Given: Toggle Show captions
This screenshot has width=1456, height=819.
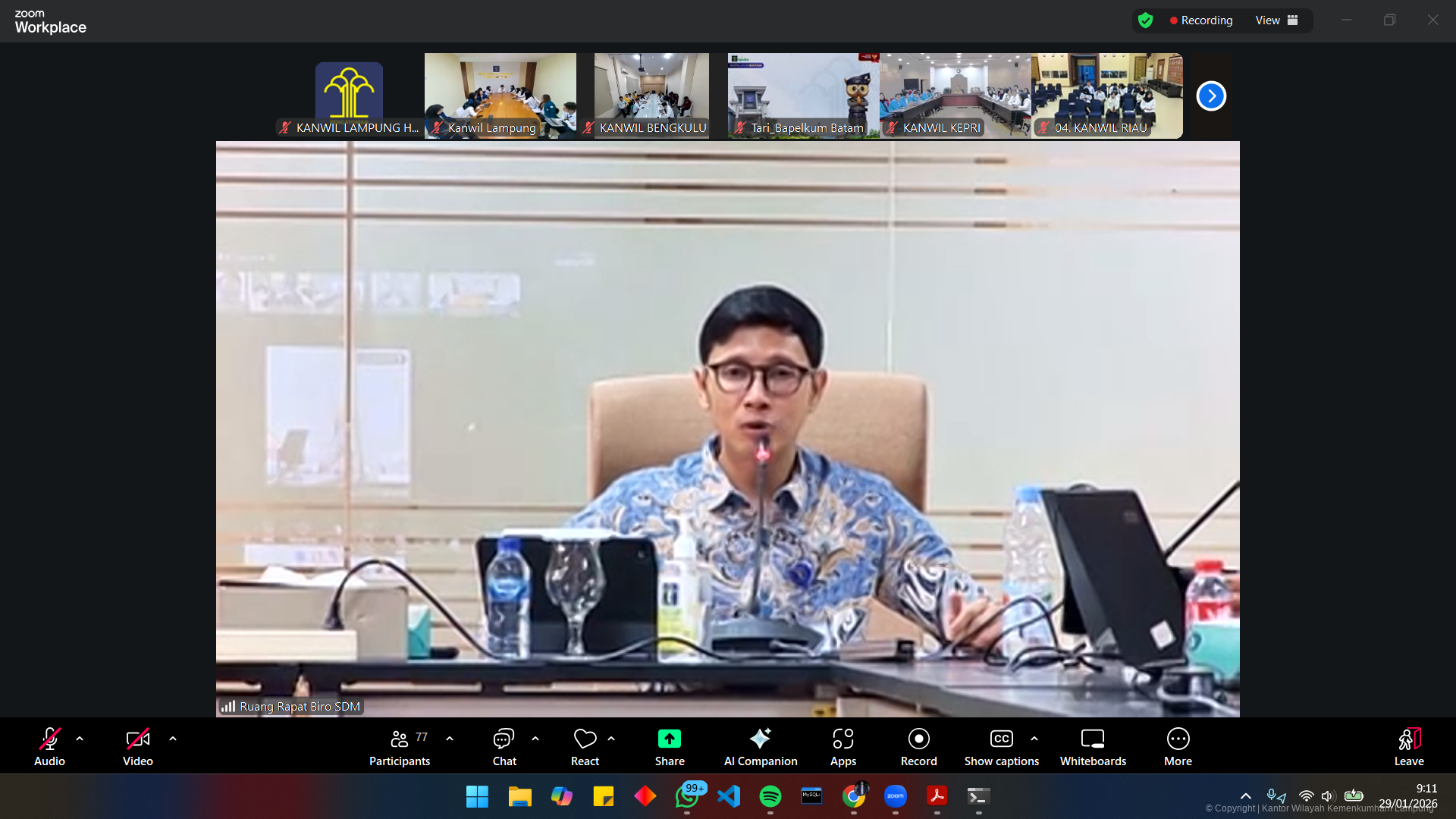Looking at the screenshot, I should (1001, 747).
